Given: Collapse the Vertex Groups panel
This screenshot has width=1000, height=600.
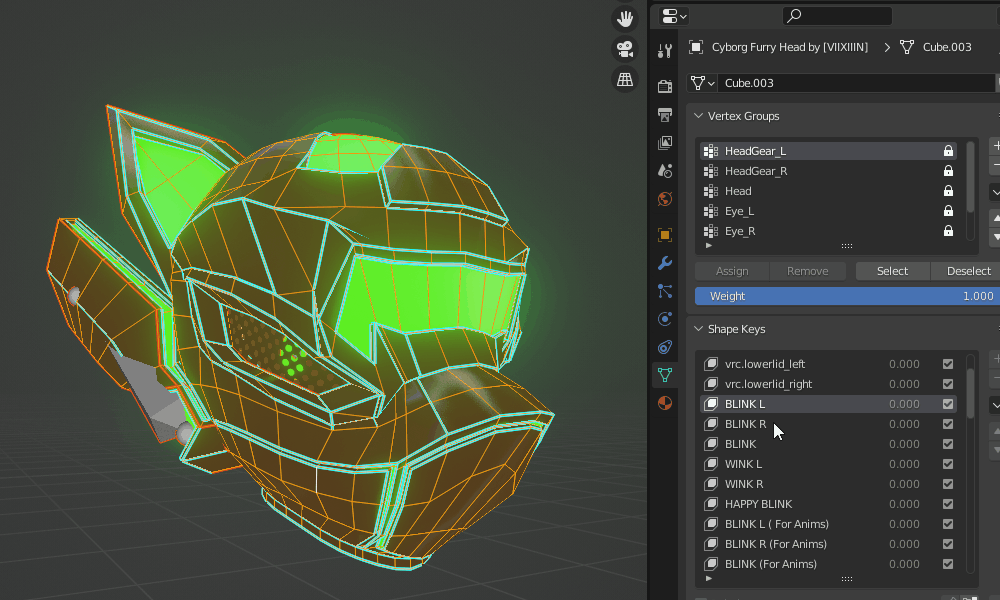Looking at the screenshot, I should click(x=698, y=116).
